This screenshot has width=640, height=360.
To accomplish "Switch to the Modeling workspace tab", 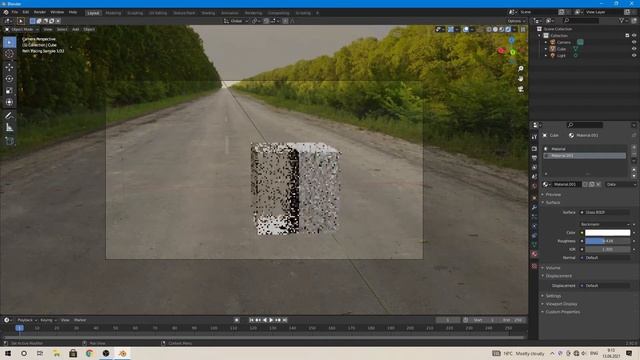I will [113, 13].
